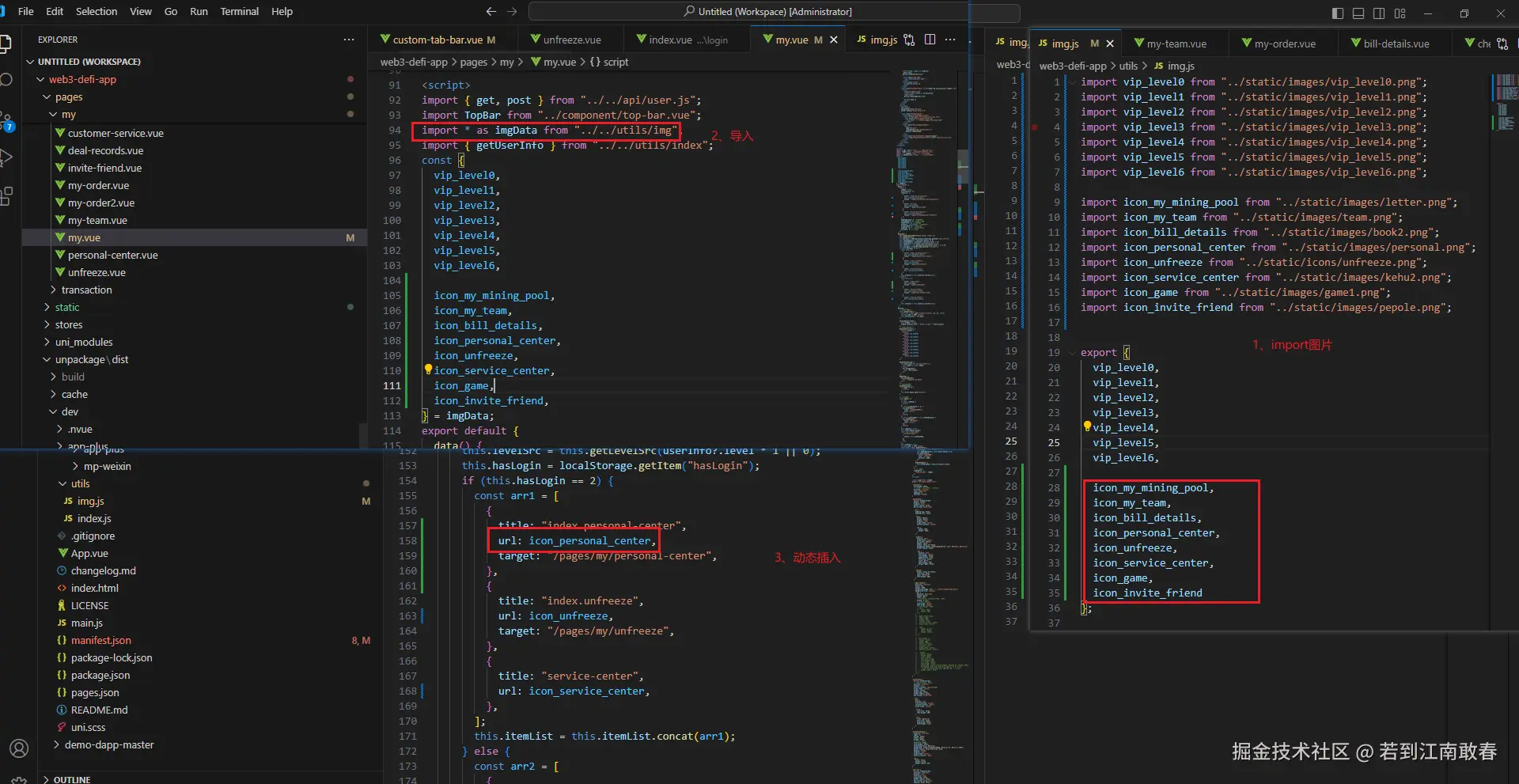Click Open Changes icon in right window tab bar
The height and width of the screenshot is (784, 1519).
point(1502,44)
